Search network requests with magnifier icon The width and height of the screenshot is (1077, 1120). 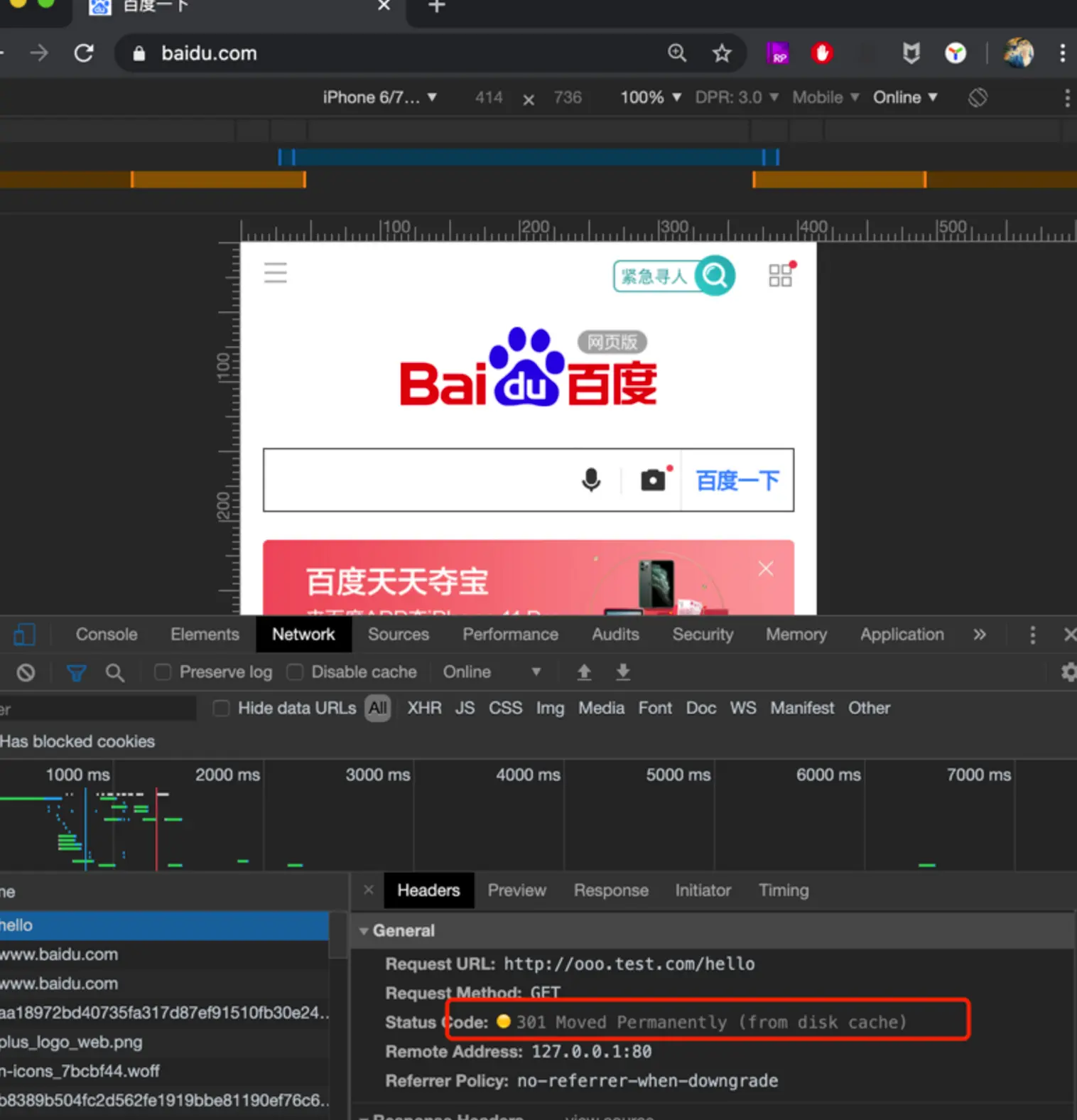(114, 672)
